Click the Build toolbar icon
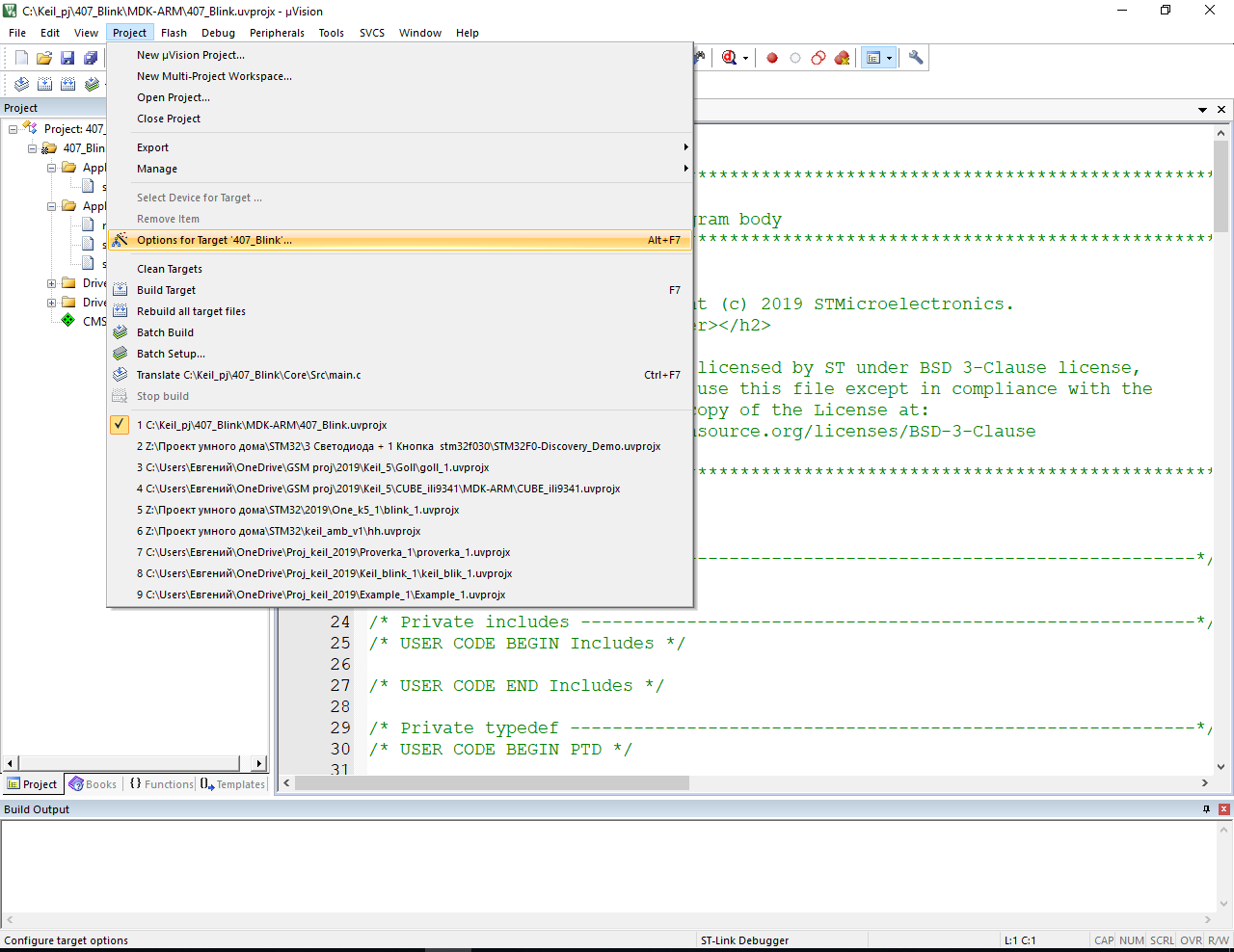Viewport: 1234px width, 952px height. (x=44, y=85)
